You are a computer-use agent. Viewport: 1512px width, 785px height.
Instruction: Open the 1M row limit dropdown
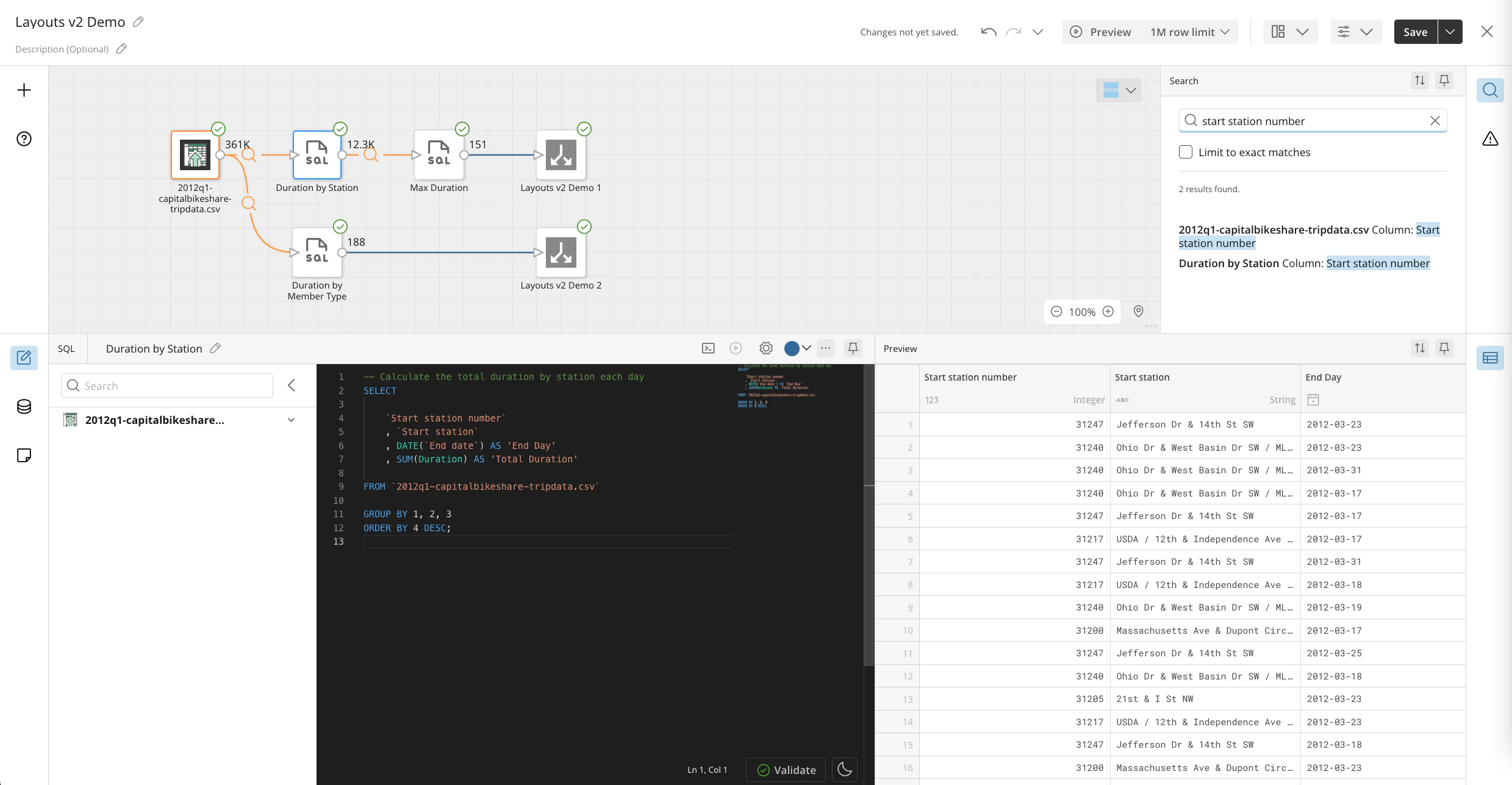point(1189,32)
